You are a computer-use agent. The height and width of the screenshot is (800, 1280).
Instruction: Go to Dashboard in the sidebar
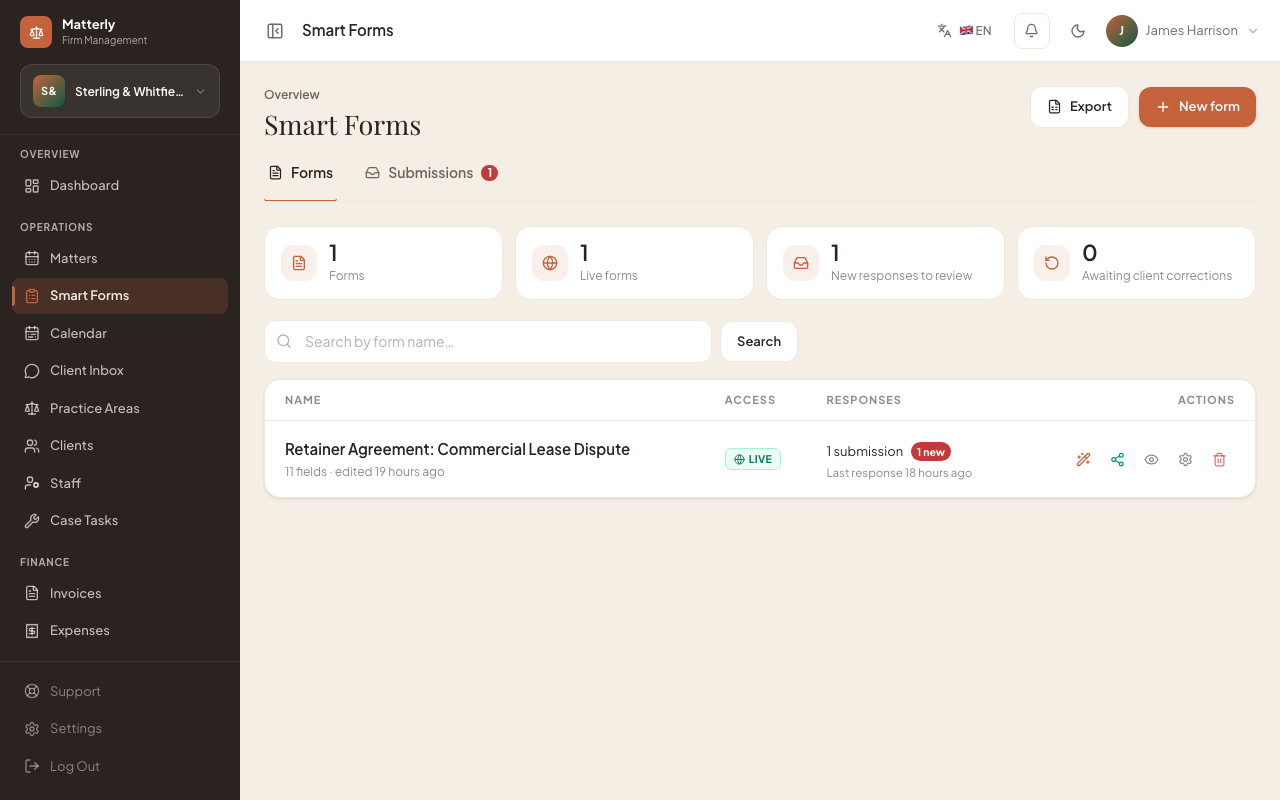click(120, 185)
